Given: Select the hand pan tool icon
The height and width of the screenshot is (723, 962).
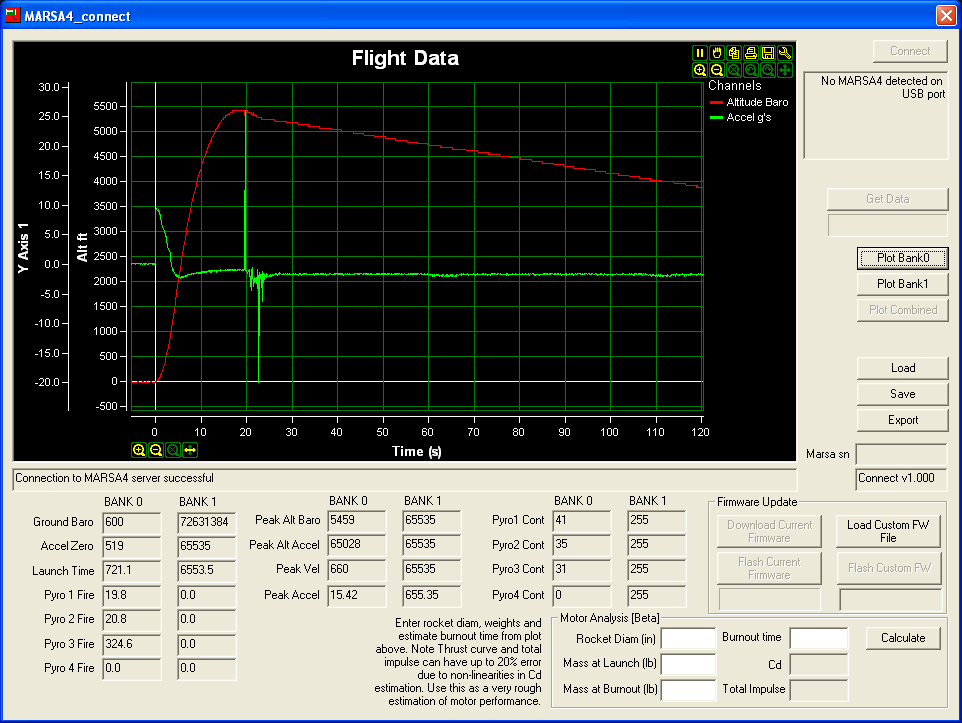Looking at the screenshot, I should [717, 53].
